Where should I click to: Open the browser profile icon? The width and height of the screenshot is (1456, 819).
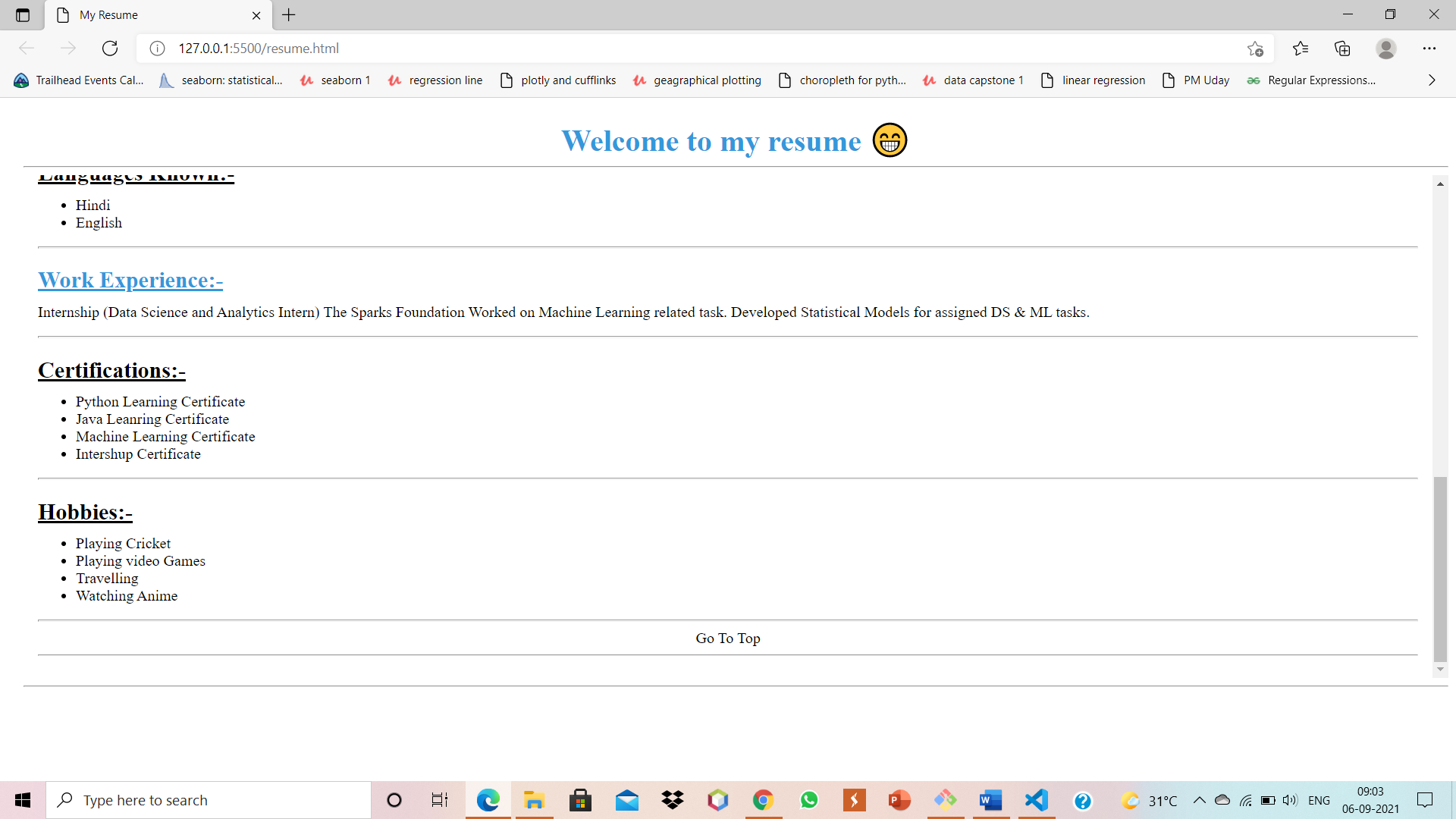click(1386, 48)
